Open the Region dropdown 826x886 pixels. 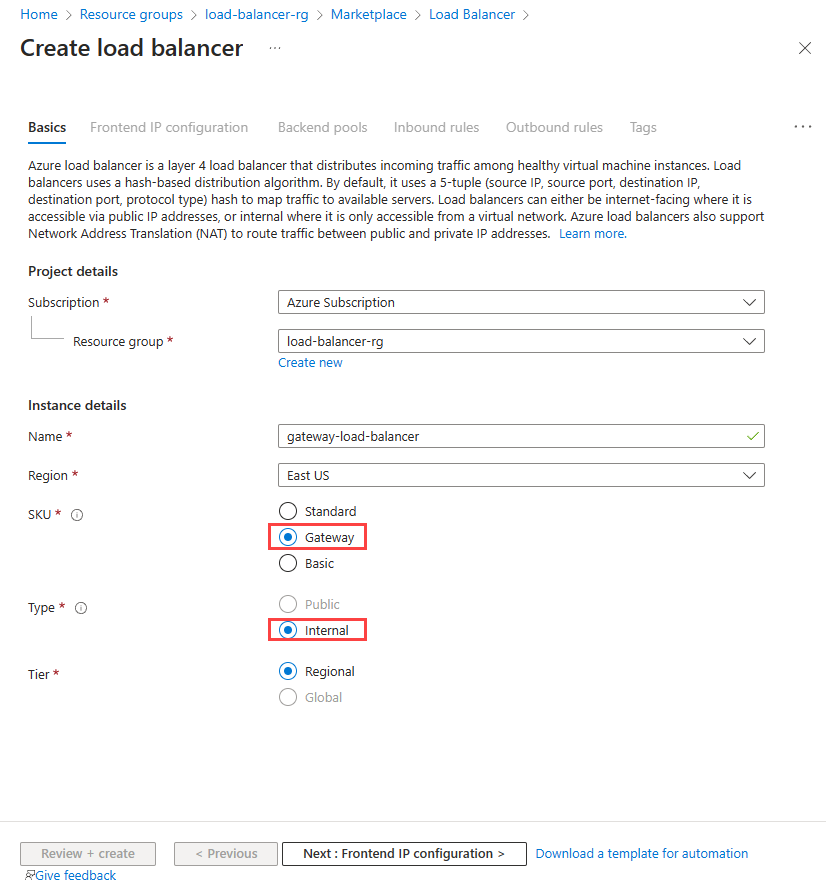point(521,475)
